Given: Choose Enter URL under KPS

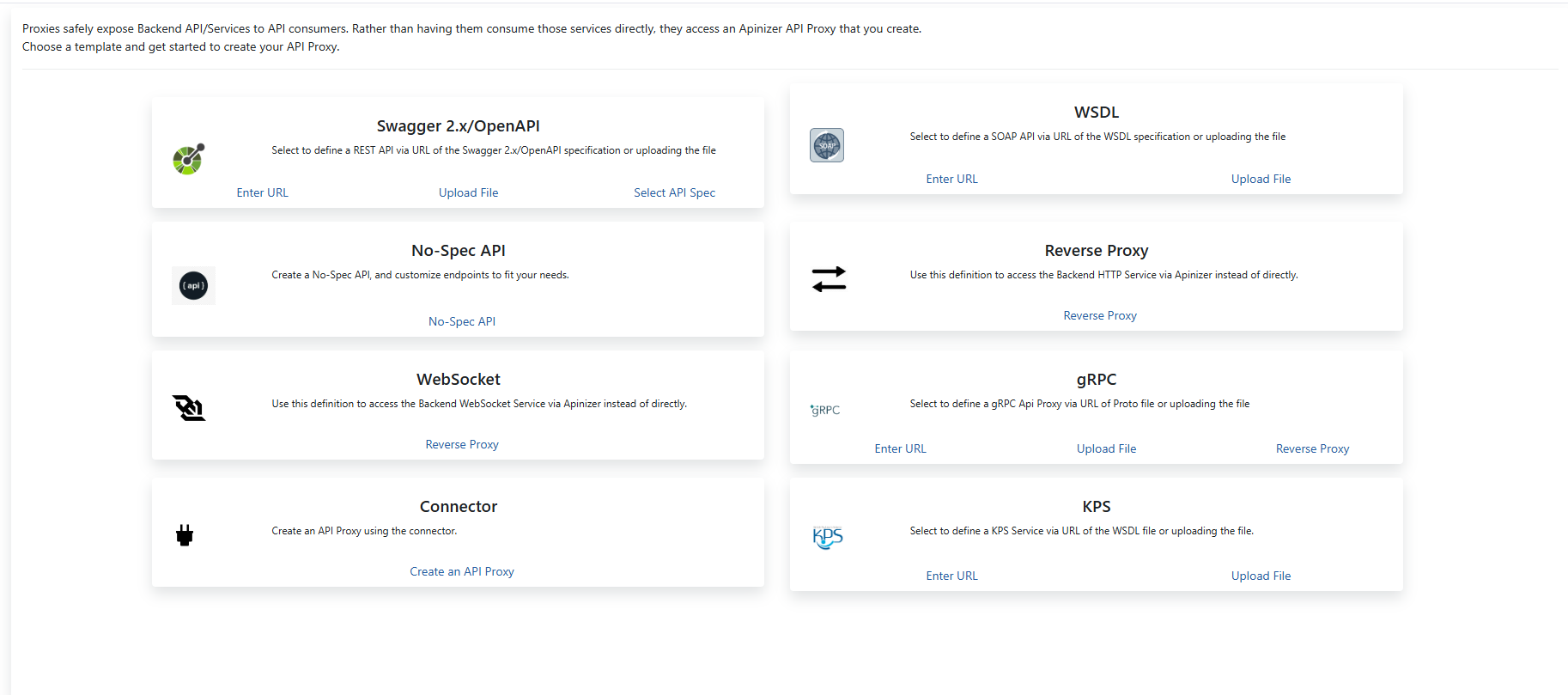Looking at the screenshot, I should pyautogui.click(x=951, y=576).
